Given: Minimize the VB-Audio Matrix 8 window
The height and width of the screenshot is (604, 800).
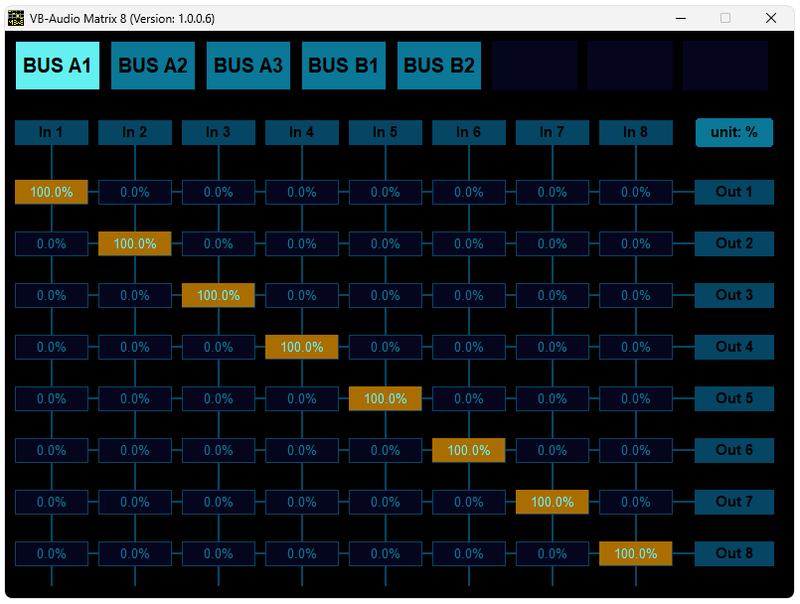Looking at the screenshot, I should click(x=681, y=18).
